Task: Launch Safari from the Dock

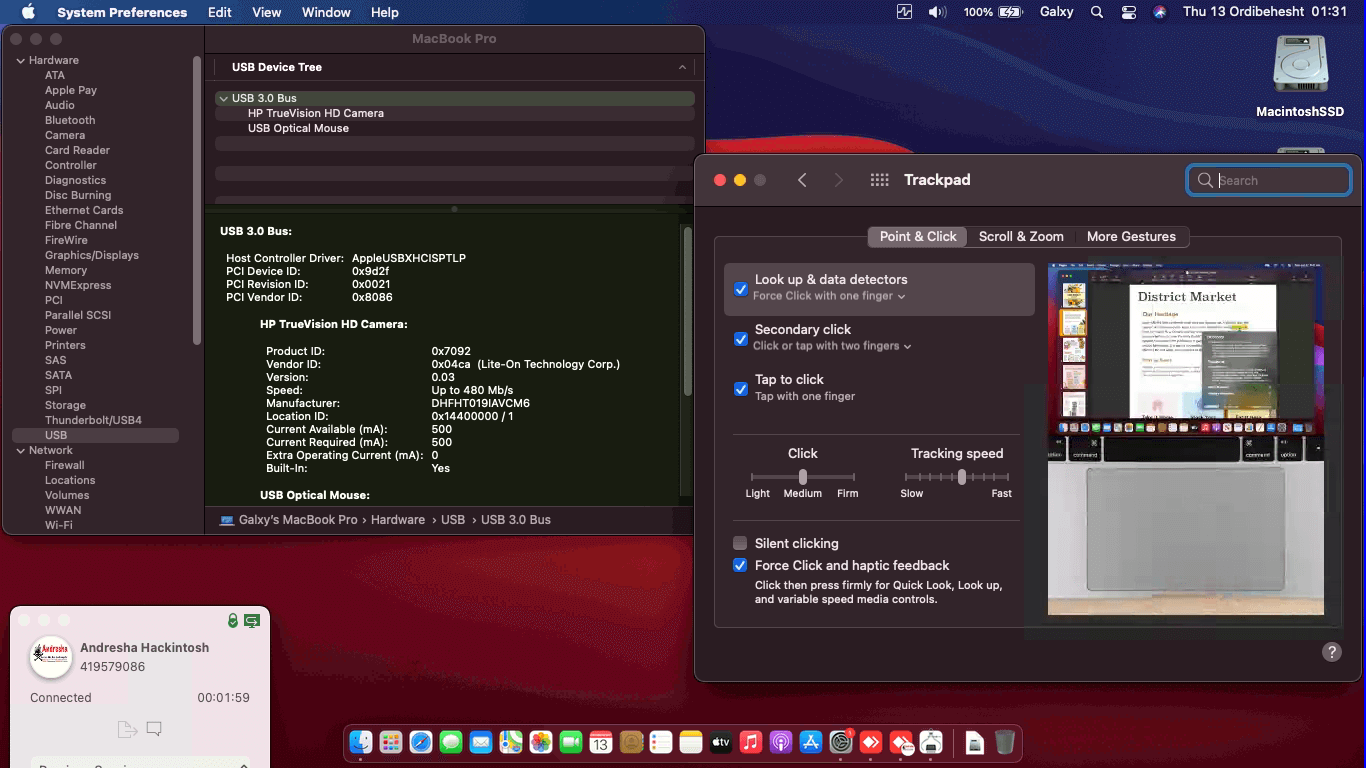Action: [x=421, y=742]
